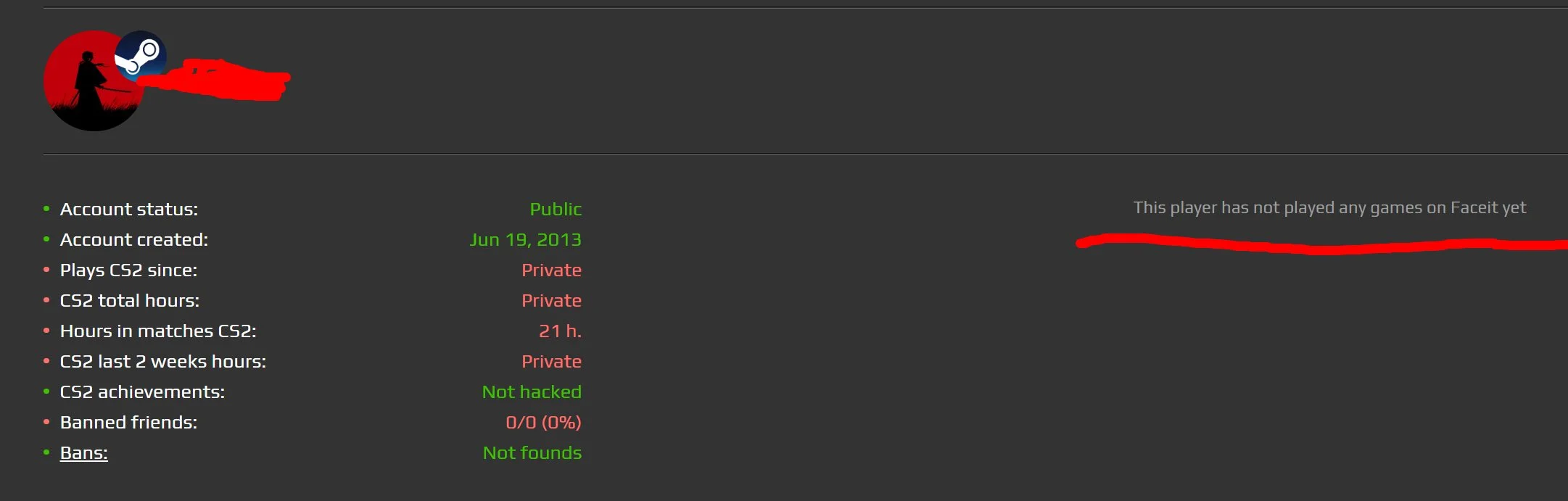Click the green 'Public' status value
Viewport: 1568px width, 501px height.
point(556,210)
